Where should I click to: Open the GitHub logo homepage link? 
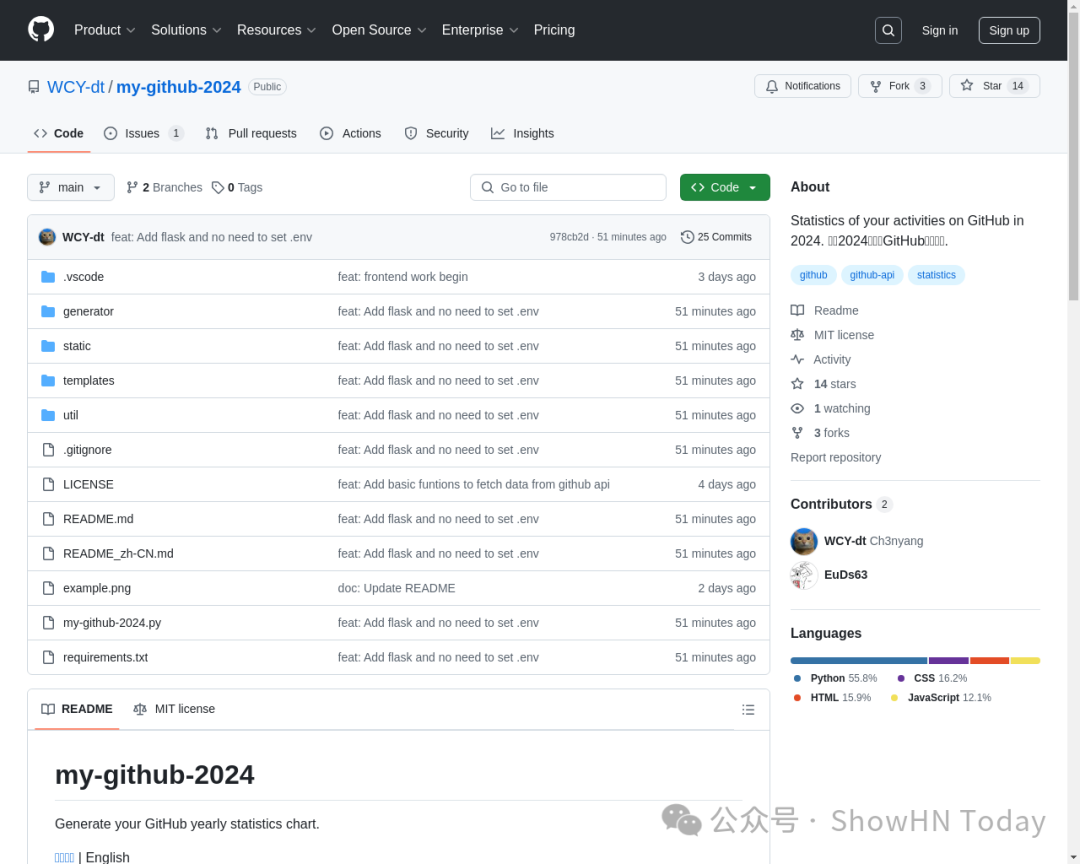41,30
